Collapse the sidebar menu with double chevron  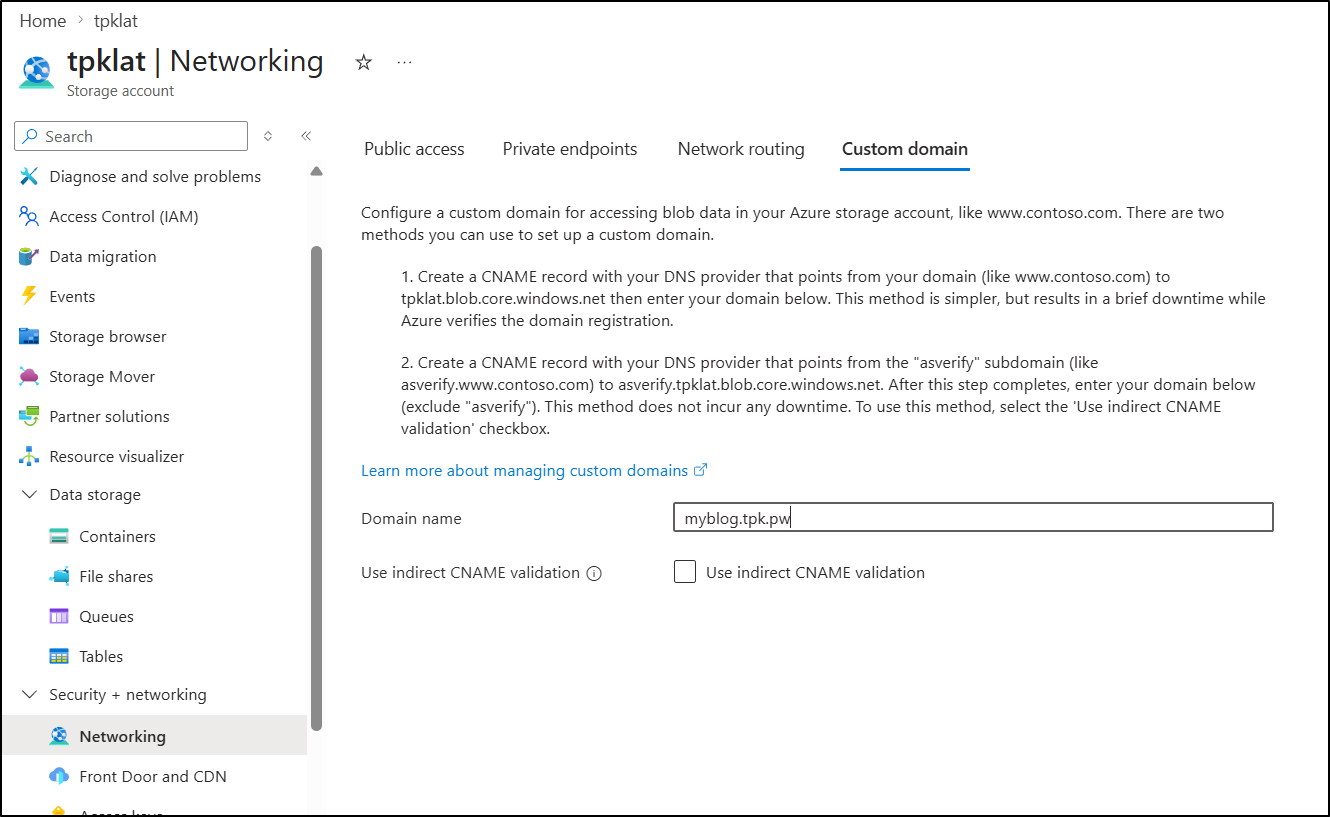point(306,136)
